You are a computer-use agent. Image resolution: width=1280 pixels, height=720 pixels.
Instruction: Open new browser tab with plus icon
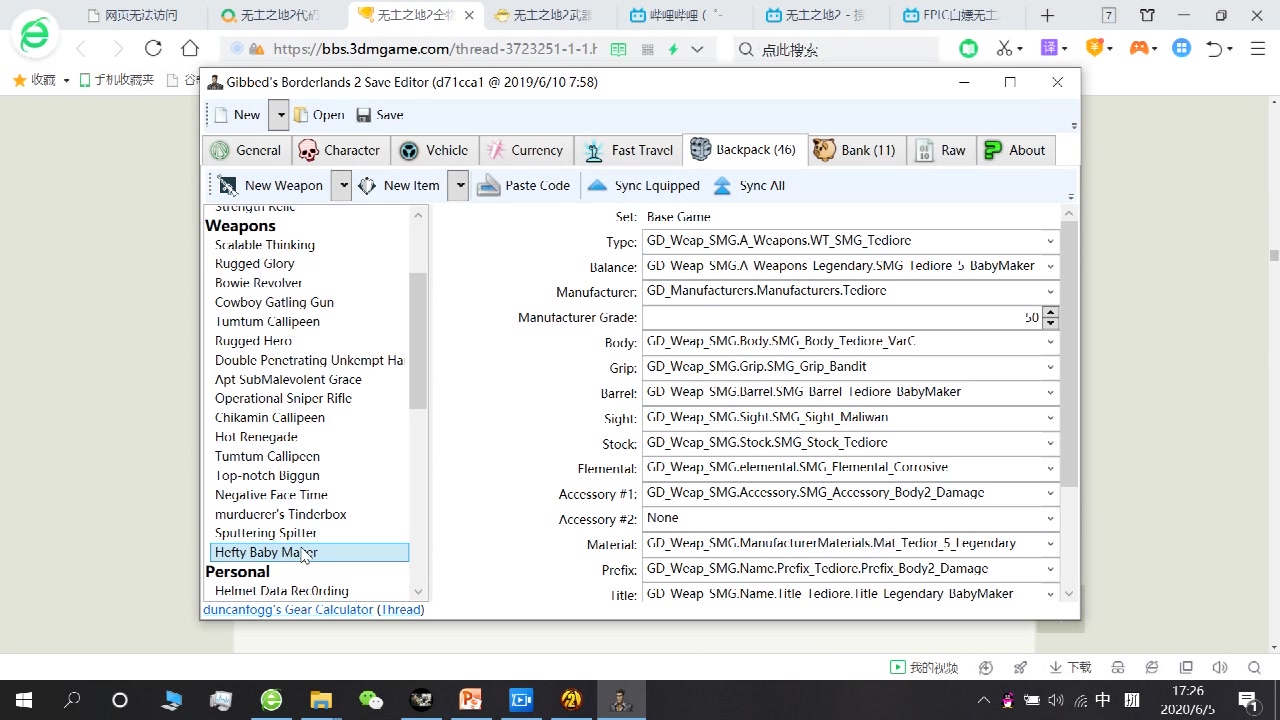click(1047, 15)
